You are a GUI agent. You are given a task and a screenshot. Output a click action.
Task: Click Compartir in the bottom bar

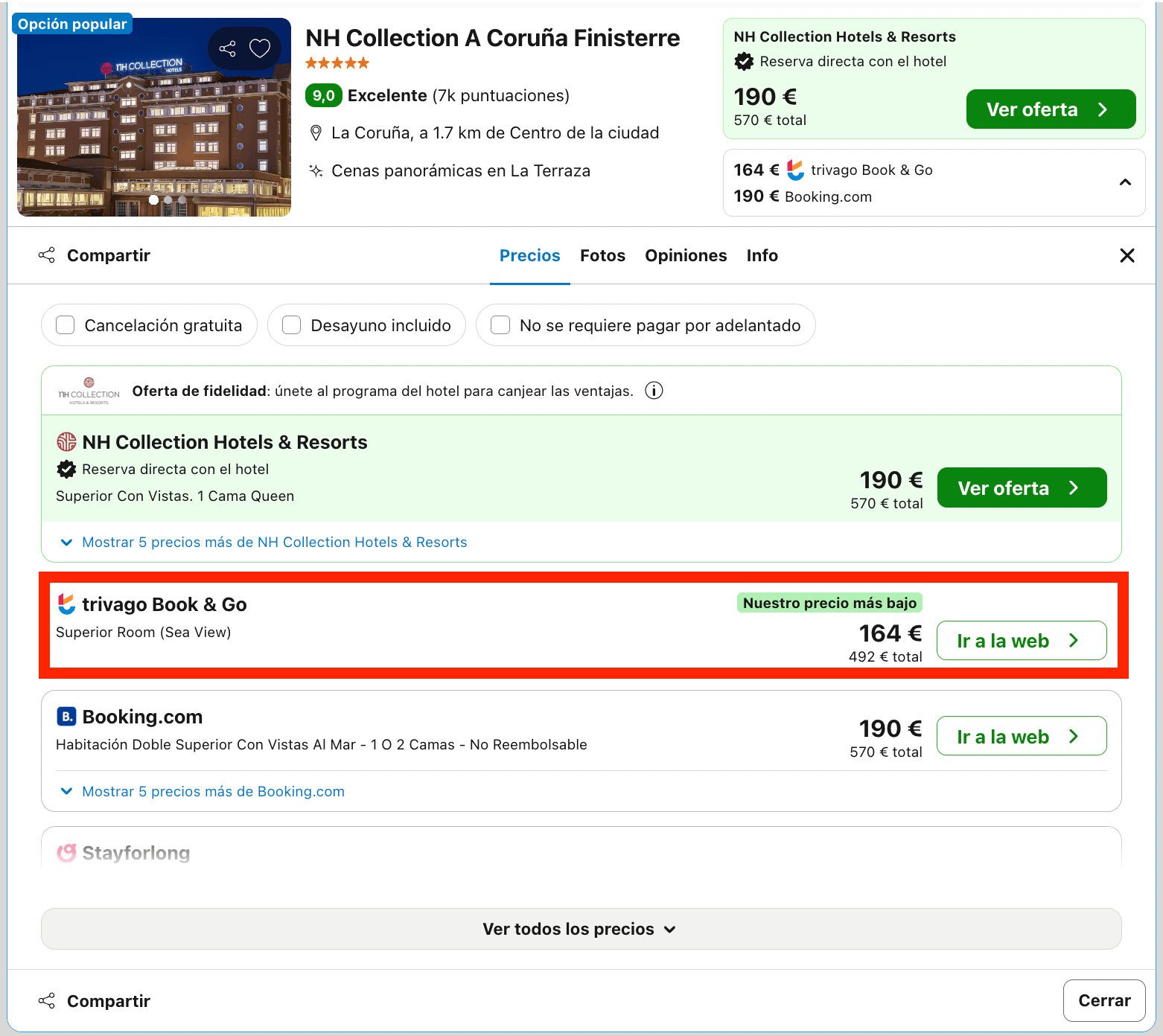point(94,1001)
